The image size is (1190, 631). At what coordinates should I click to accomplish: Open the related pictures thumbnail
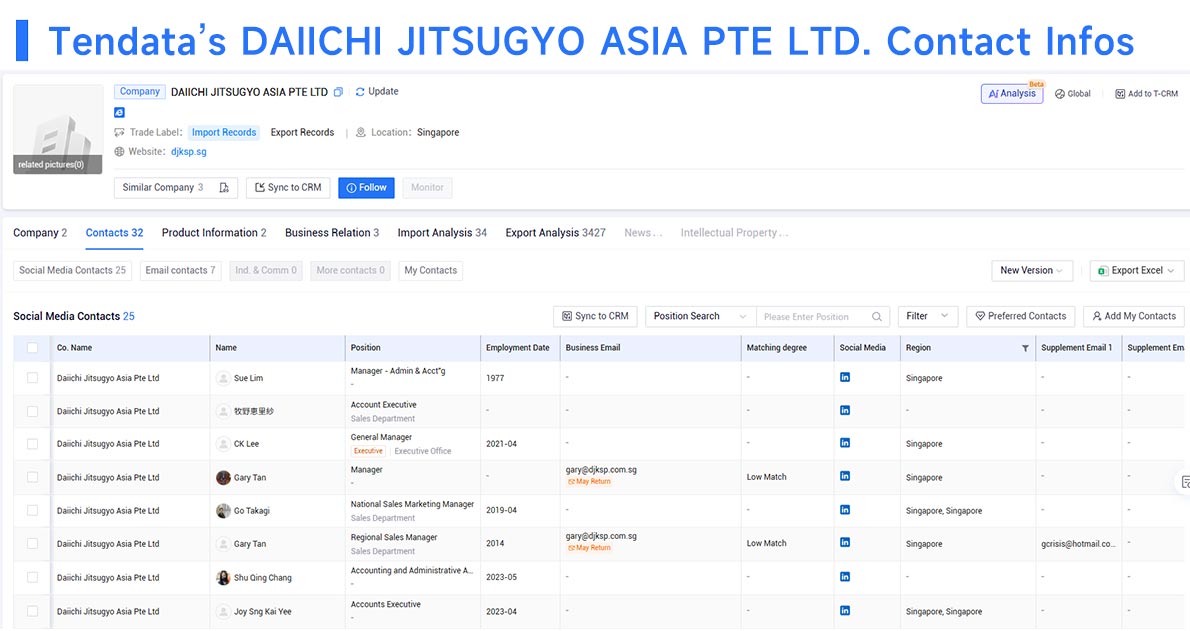pyautogui.click(x=58, y=129)
